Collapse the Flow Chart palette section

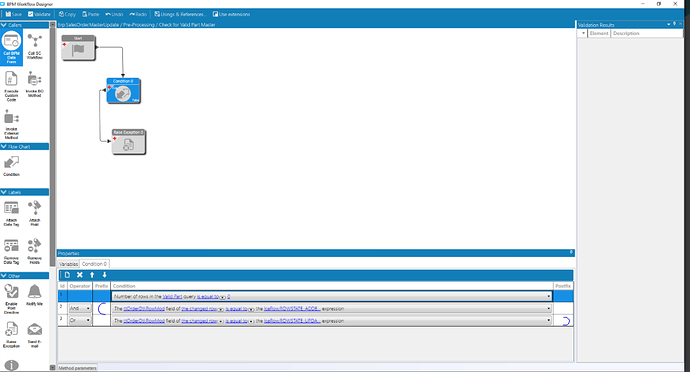[4, 147]
